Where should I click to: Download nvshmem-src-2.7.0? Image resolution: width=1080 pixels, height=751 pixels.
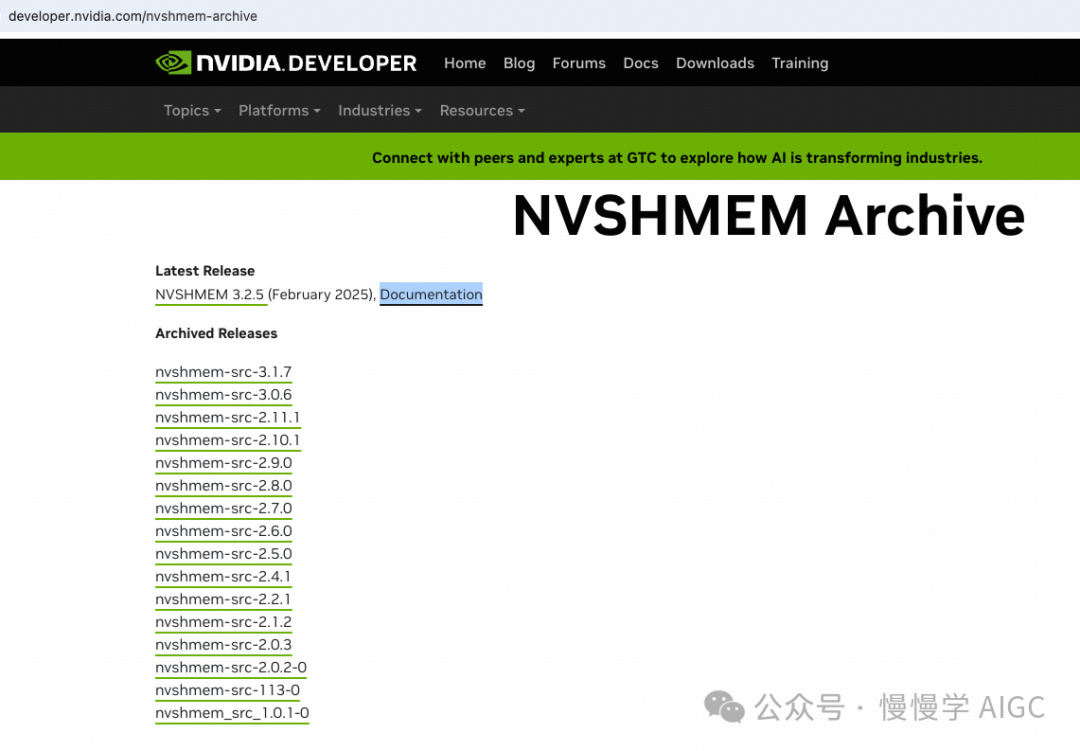pyautogui.click(x=223, y=508)
